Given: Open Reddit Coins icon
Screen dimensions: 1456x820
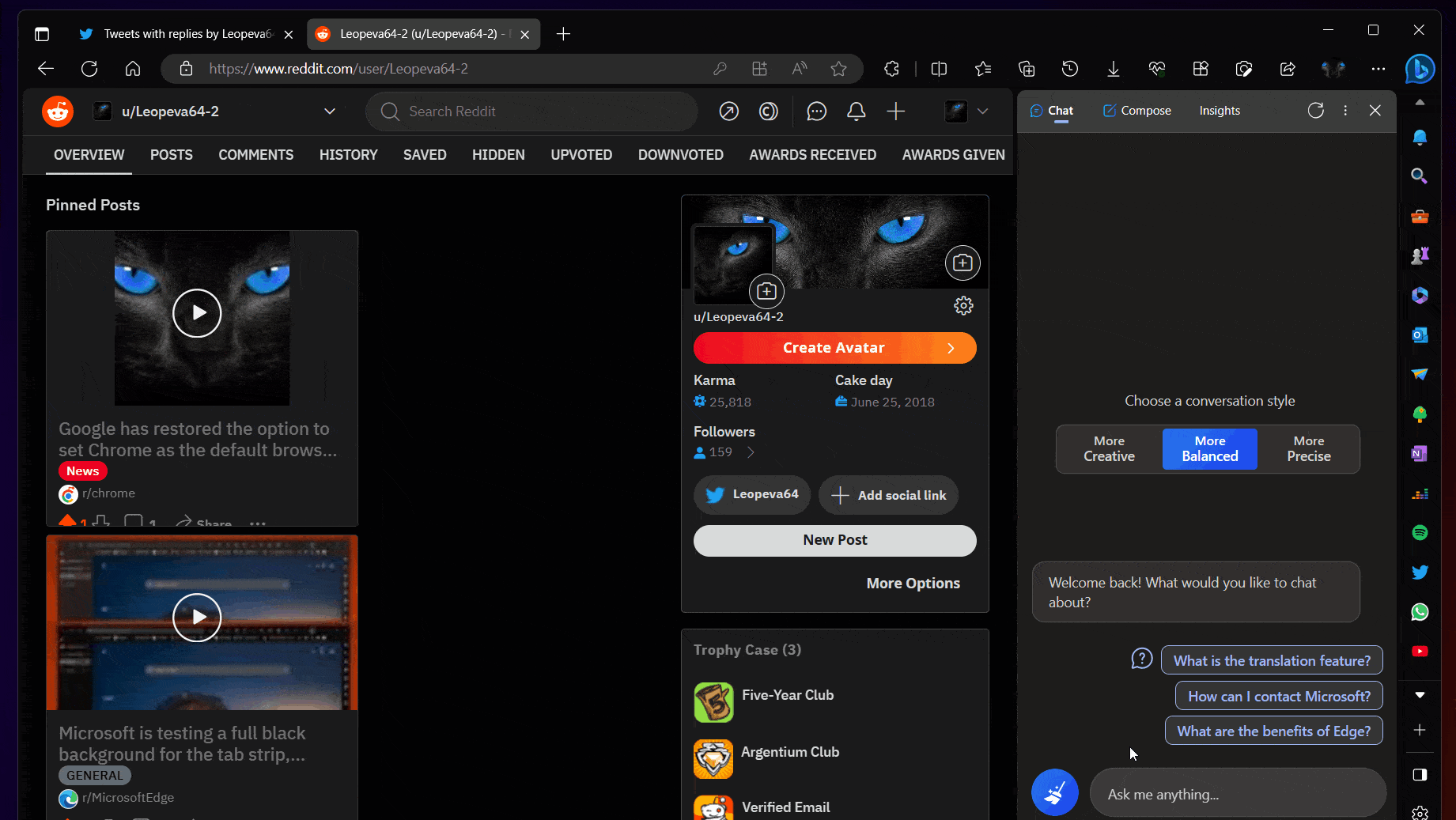Looking at the screenshot, I should click(x=768, y=111).
